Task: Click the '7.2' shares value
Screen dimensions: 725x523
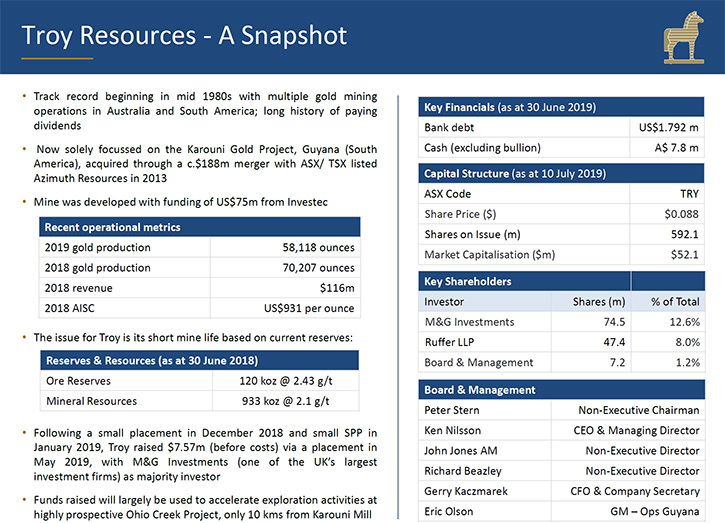Action: pyautogui.click(x=617, y=363)
